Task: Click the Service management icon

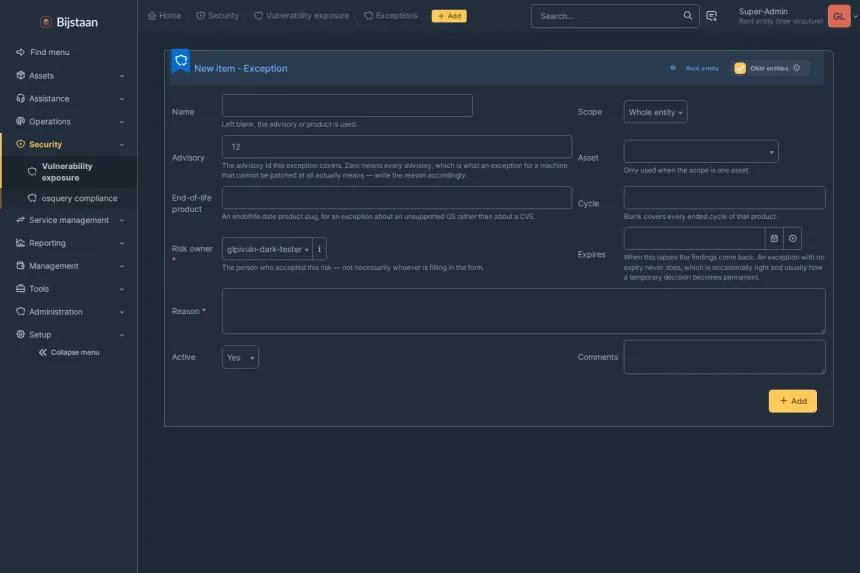Action: (x=21, y=220)
